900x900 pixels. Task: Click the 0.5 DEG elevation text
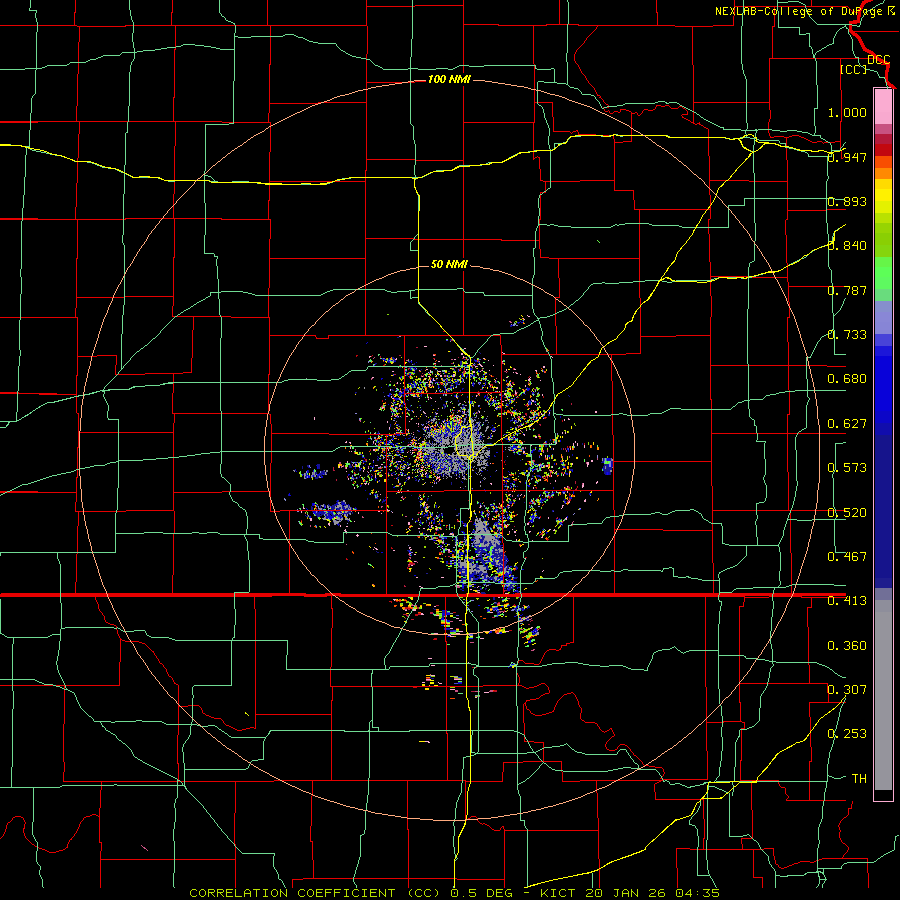point(481,893)
